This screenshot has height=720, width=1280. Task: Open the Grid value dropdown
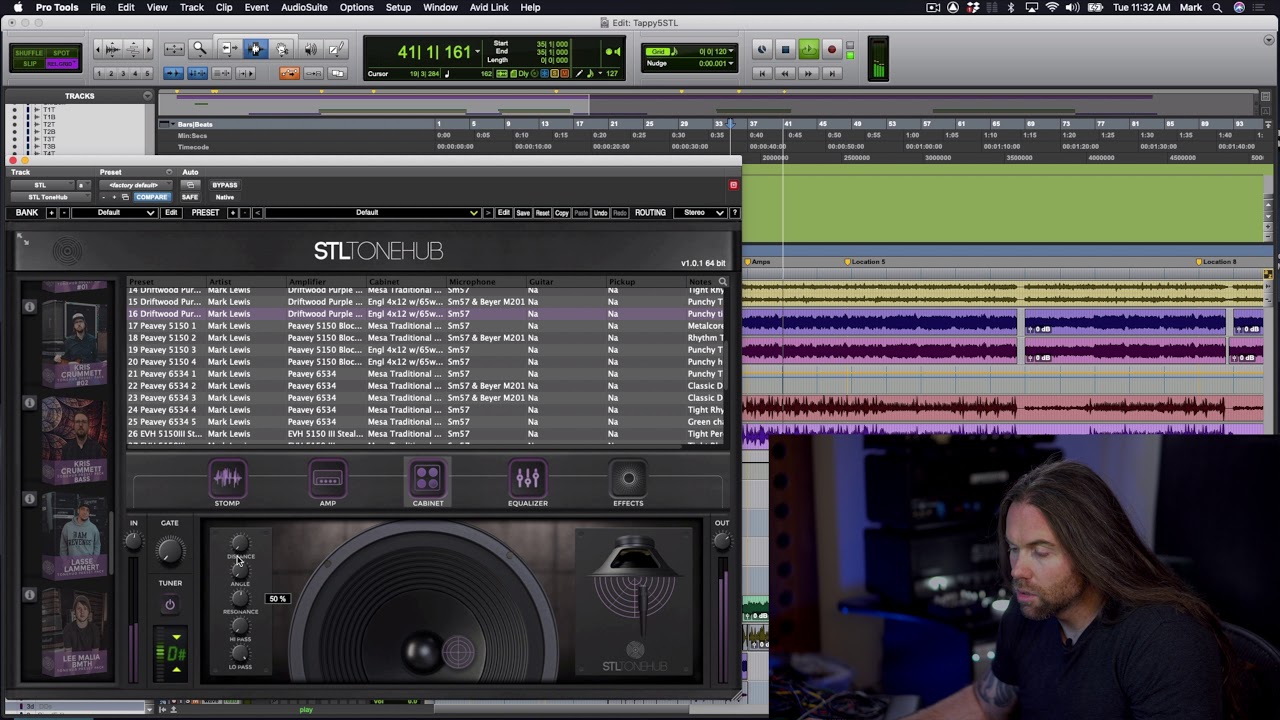[x=732, y=51]
